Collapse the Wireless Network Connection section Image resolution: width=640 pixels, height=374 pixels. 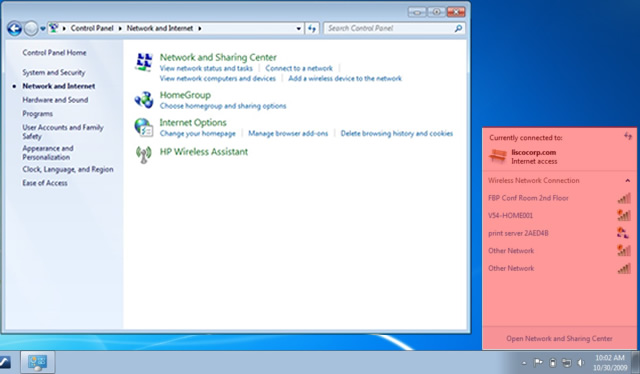tap(627, 180)
